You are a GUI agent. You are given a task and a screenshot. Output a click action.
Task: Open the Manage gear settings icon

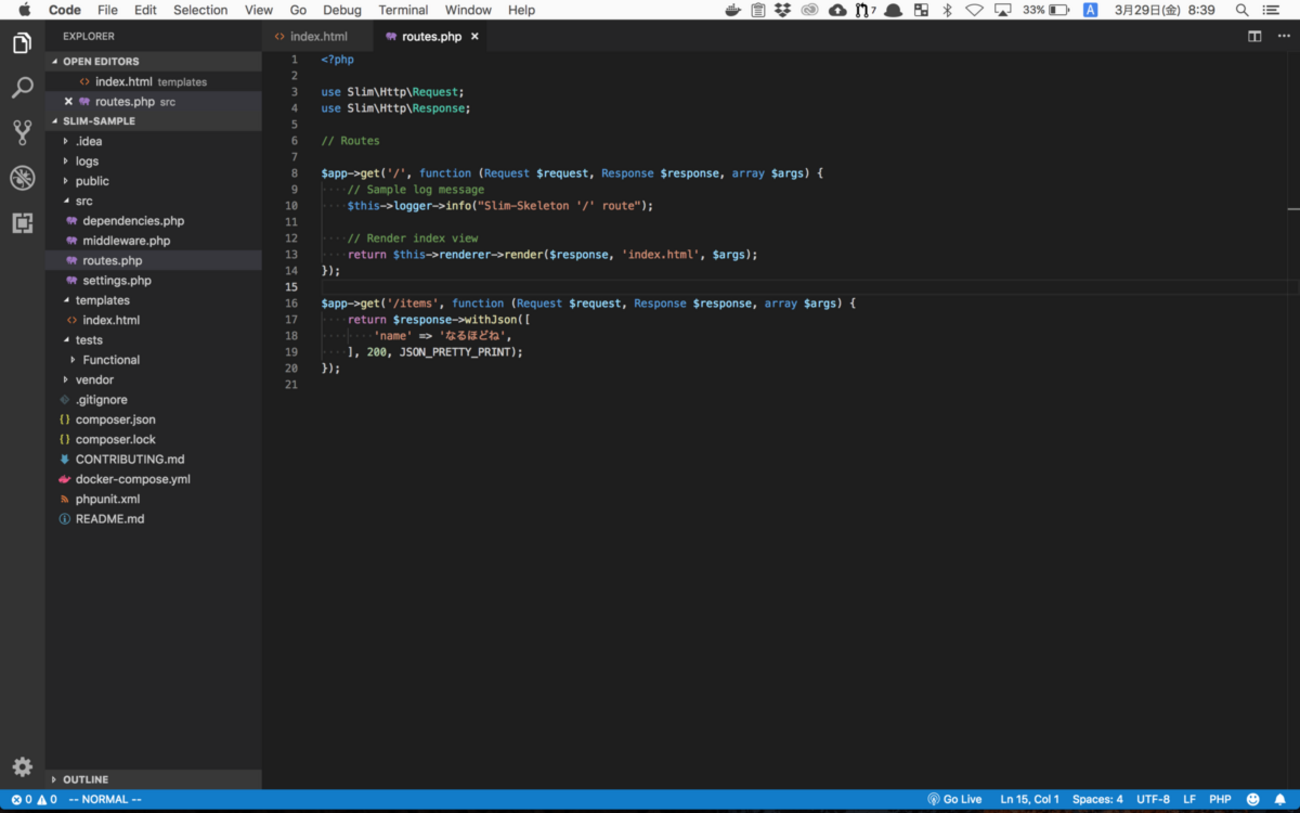22,767
